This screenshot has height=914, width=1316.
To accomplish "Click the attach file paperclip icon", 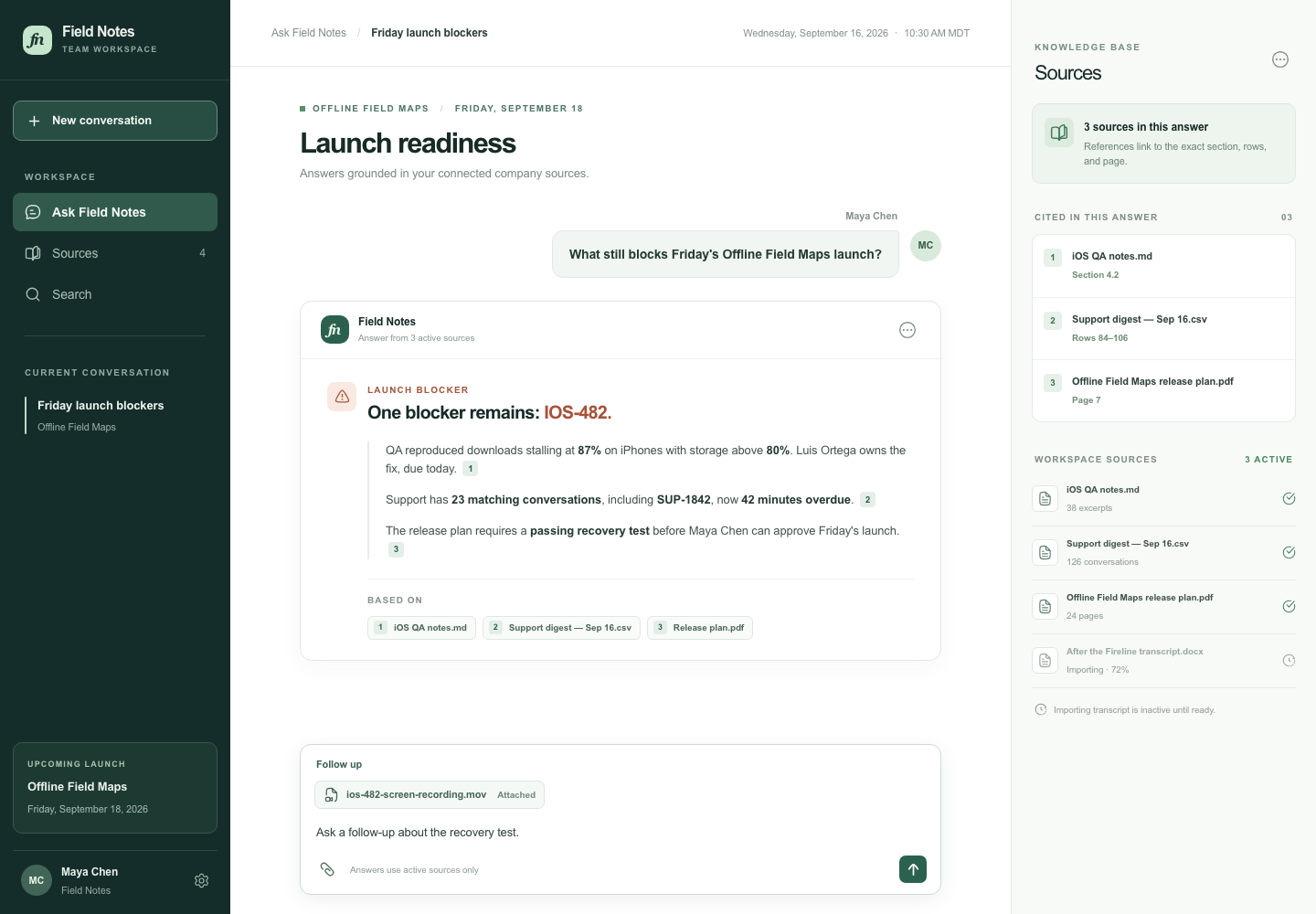I will (x=327, y=869).
